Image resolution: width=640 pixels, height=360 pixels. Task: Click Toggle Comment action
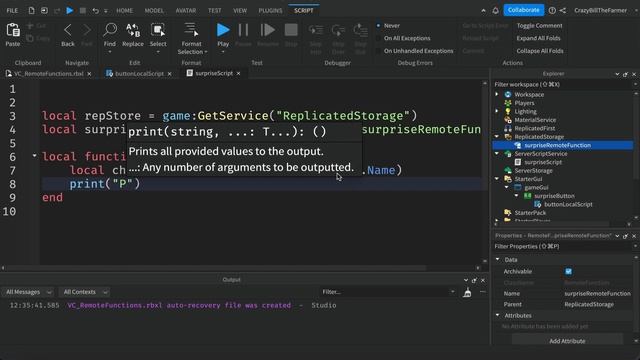tap(539, 26)
